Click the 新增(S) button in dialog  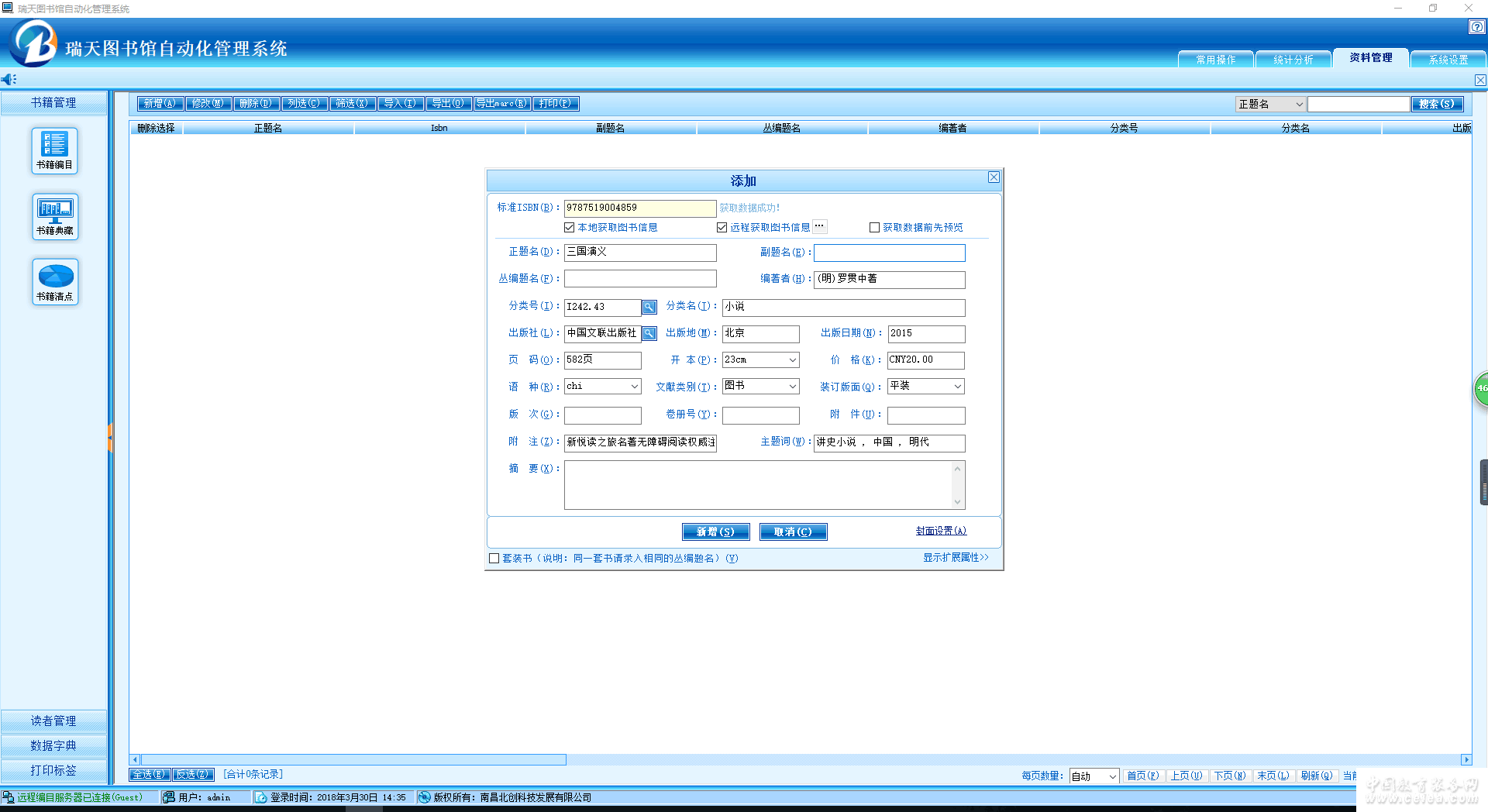(715, 532)
